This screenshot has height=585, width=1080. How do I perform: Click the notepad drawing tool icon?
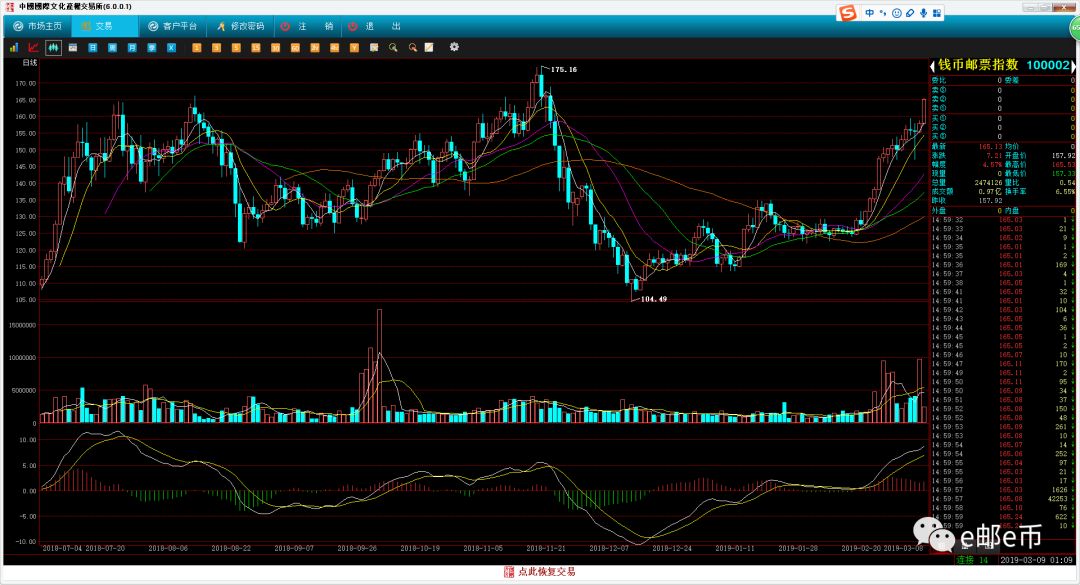pos(429,48)
